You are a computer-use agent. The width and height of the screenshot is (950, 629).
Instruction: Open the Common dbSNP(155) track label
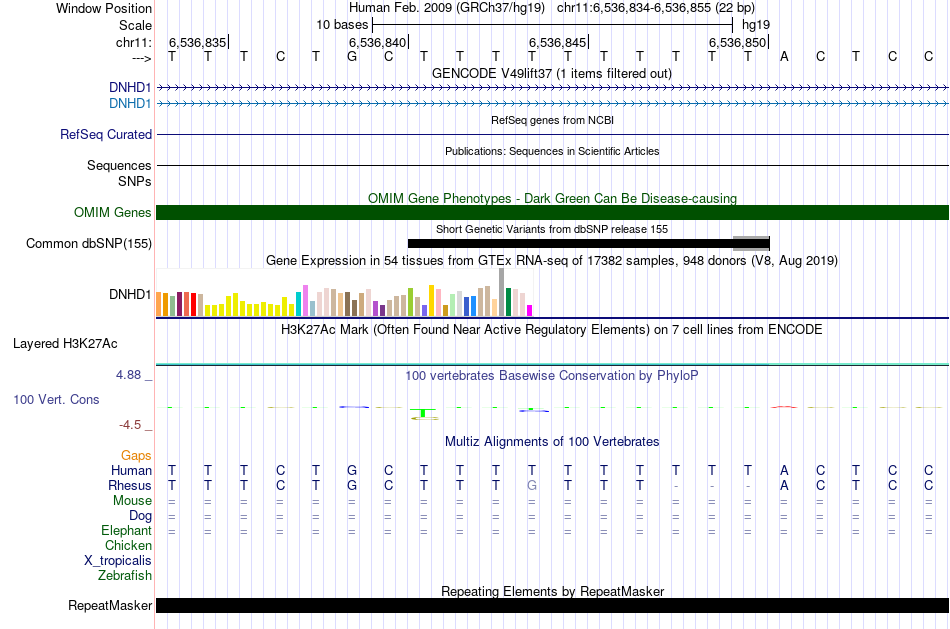(88, 244)
